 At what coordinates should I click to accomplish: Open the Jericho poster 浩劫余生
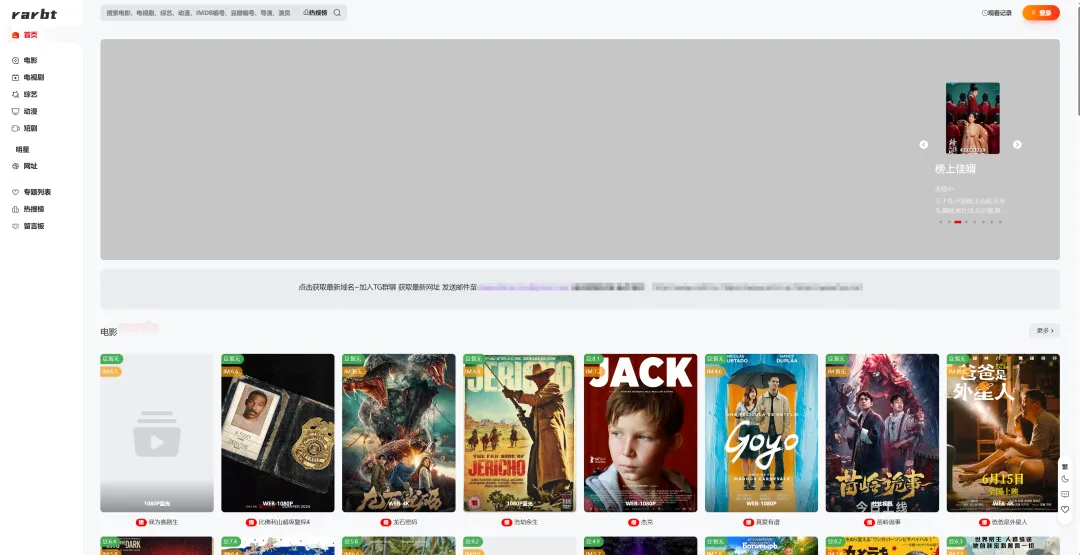(519, 433)
